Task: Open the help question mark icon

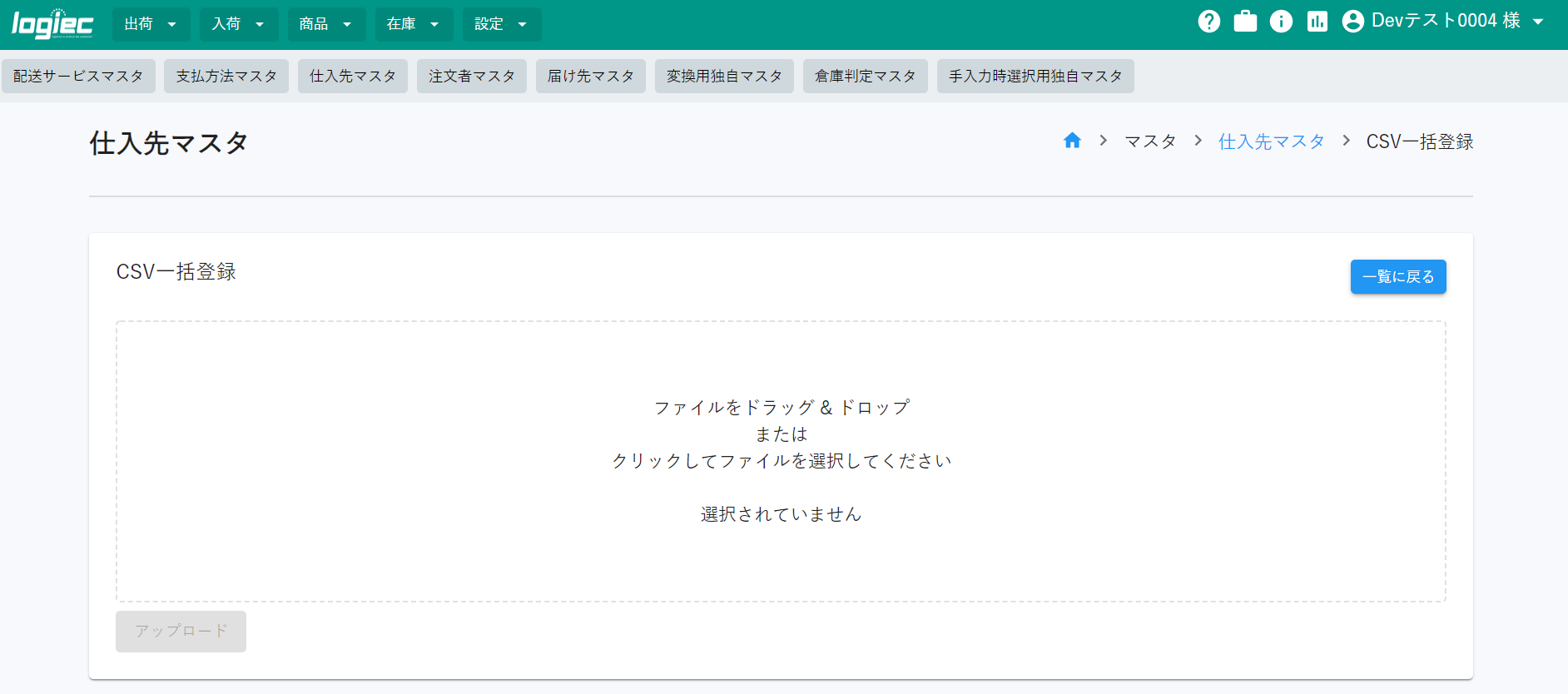Action: pos(1209,22)
